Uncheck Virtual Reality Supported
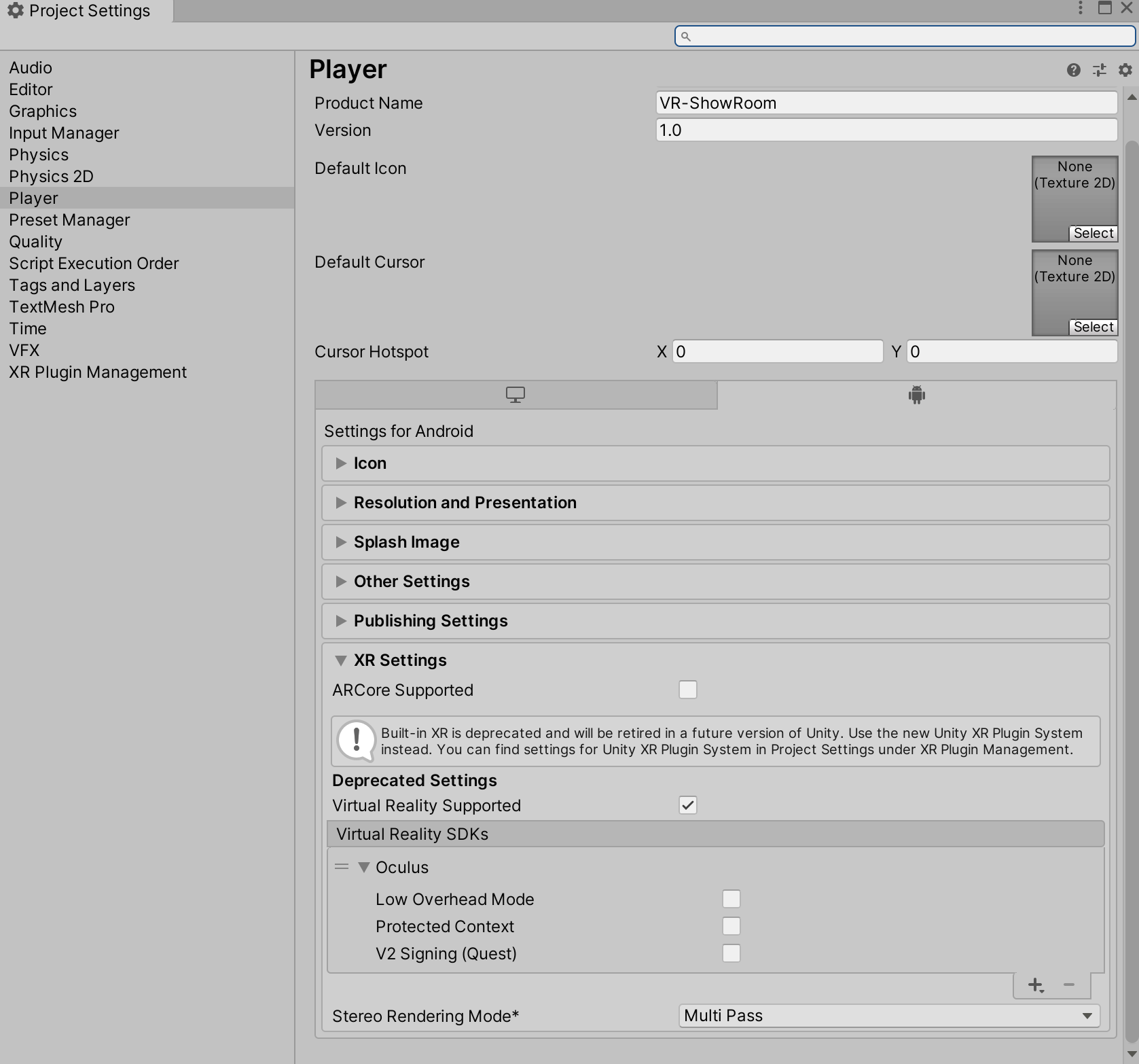The width and height of the screenshot is (1139, 1064). [688, 805]
